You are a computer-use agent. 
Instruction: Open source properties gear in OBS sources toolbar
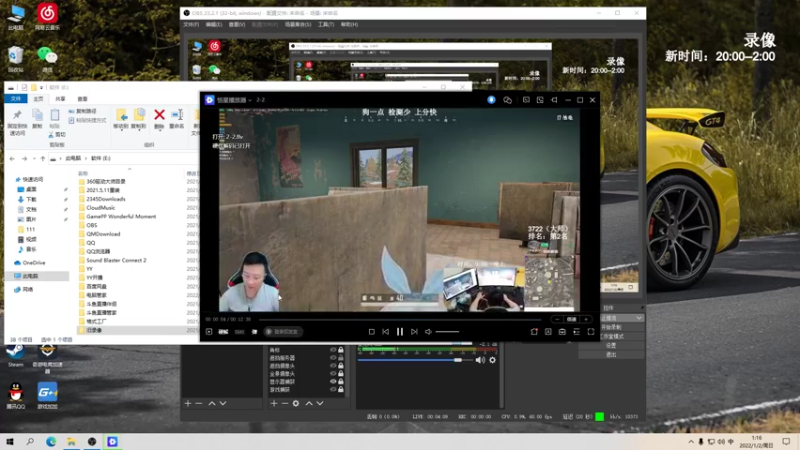tap(296, 403)
